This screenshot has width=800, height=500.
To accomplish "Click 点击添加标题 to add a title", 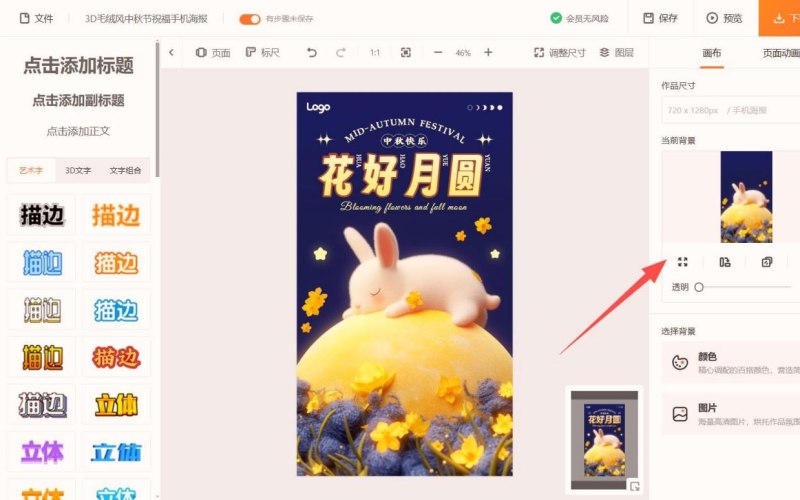I will point(79,65).
